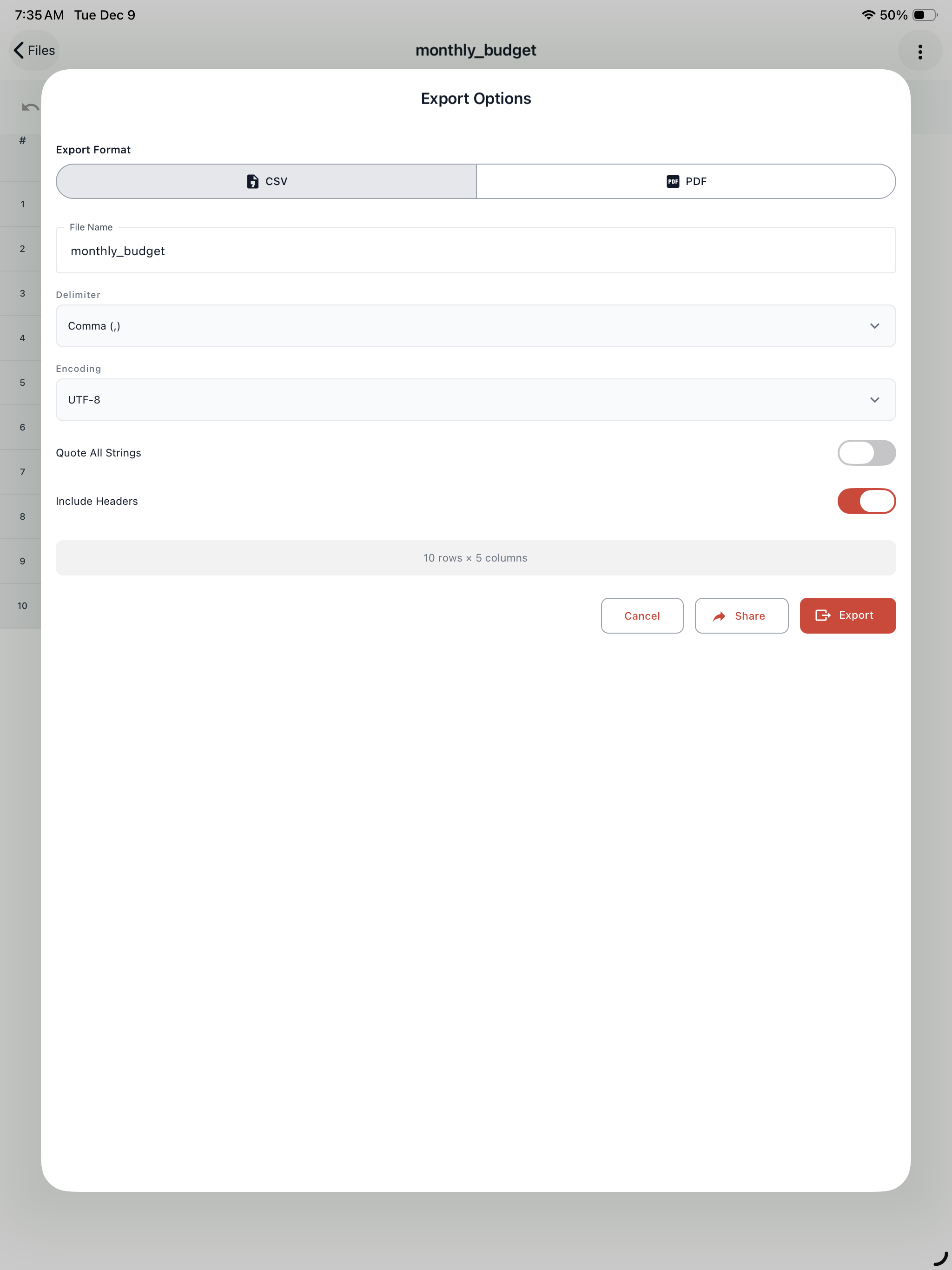Edit the File Name field
This screenshot has height=1270, width=952.
point(476,250)
